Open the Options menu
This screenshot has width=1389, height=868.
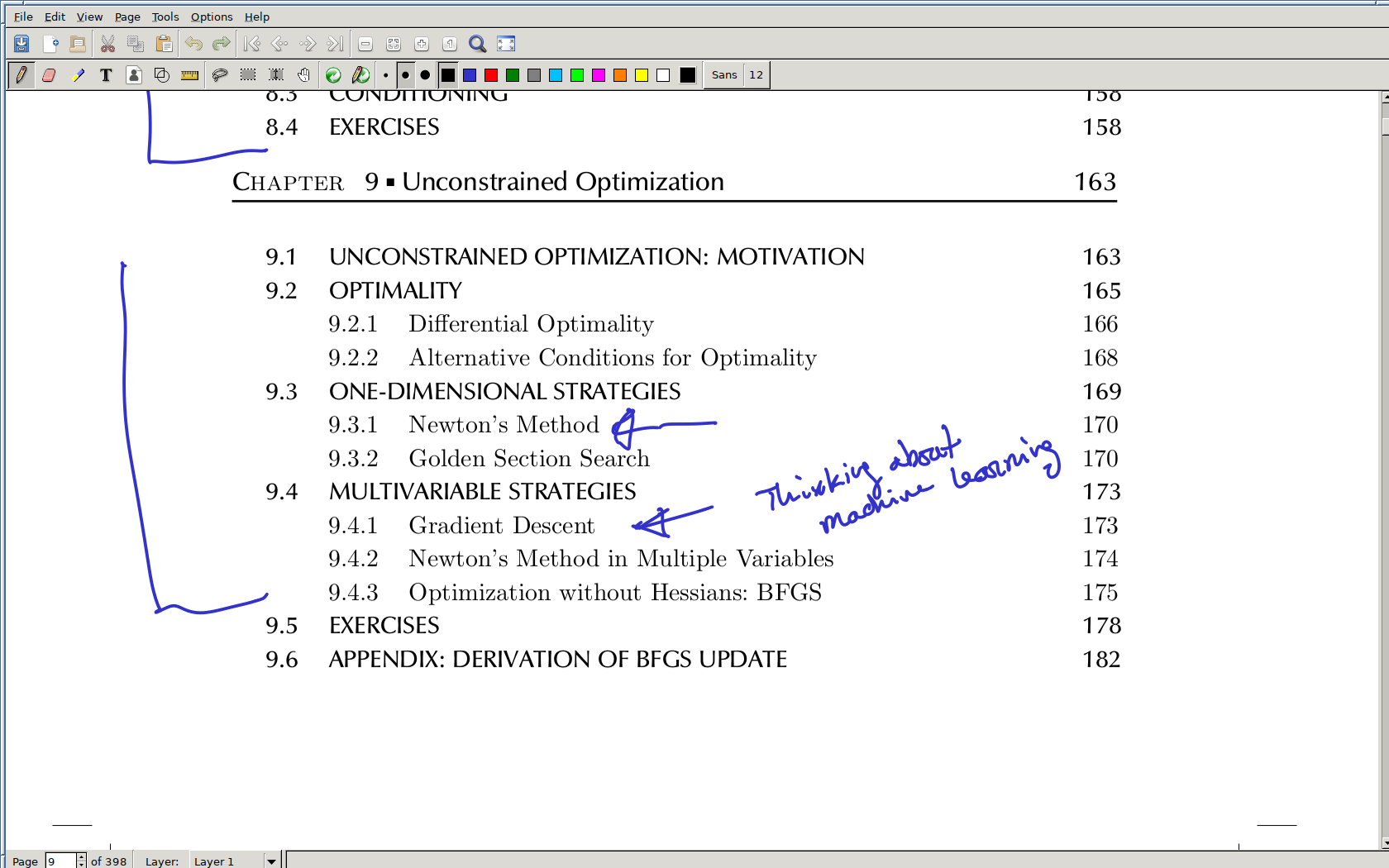pos(211,17)
